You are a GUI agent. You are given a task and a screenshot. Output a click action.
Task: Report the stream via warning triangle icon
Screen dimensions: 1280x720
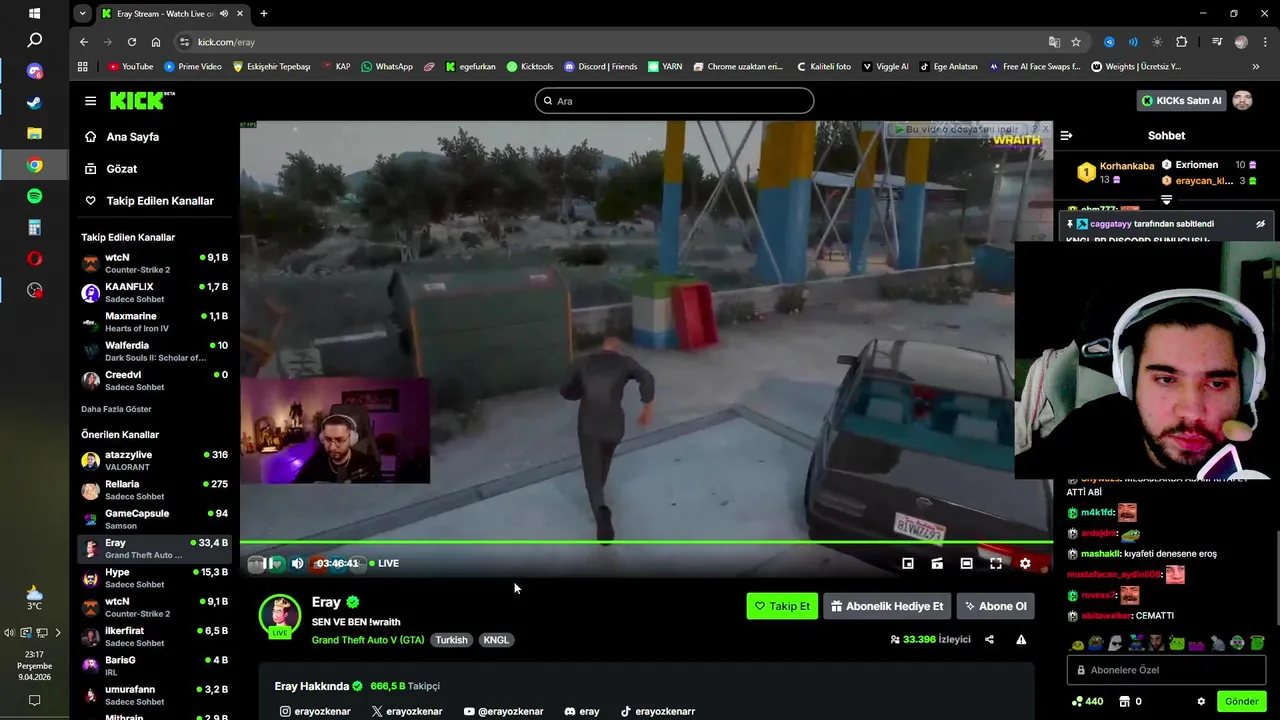pos(1021,640)
